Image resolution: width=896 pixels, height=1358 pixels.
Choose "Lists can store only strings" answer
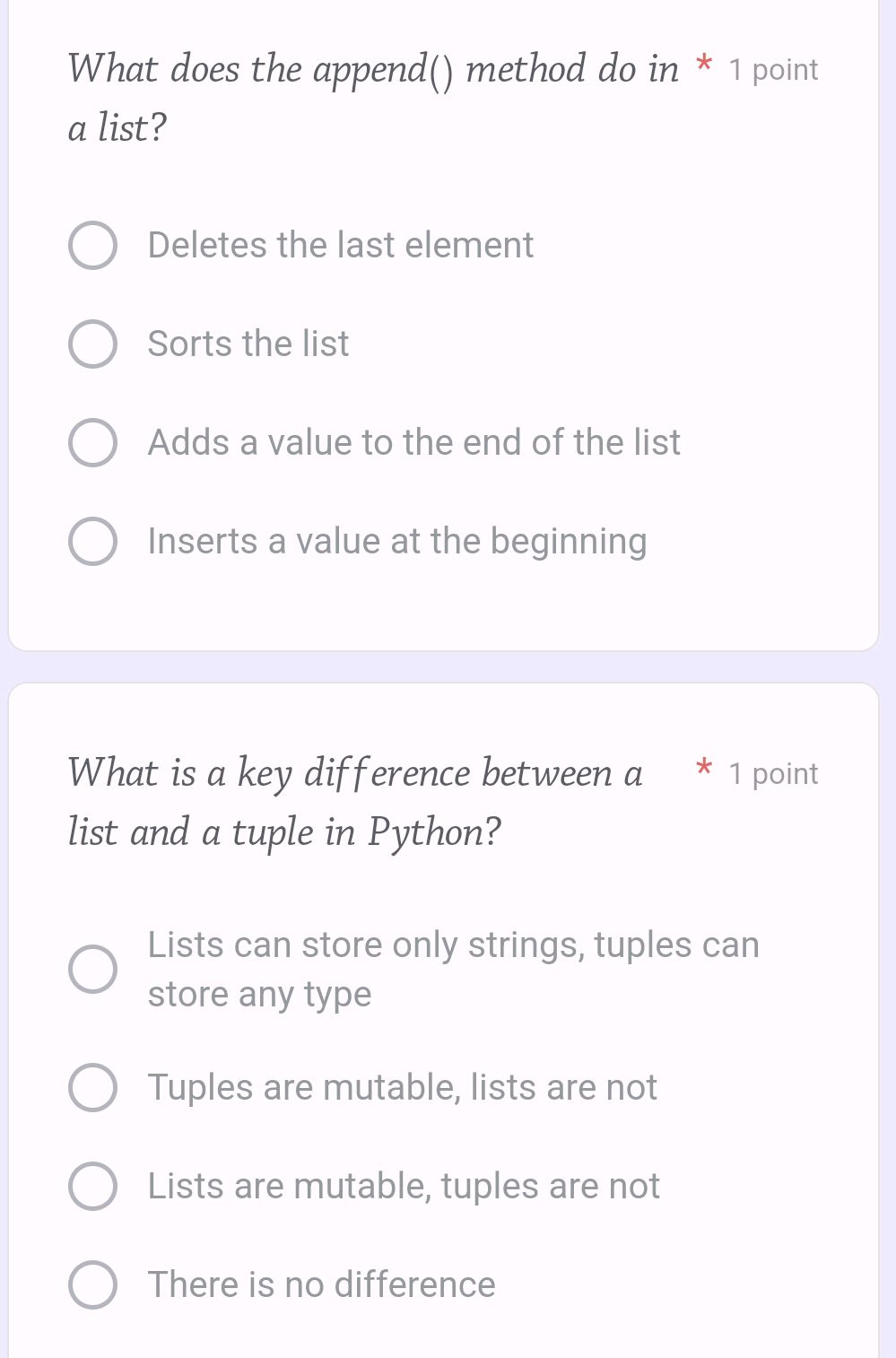pos(92,968)
